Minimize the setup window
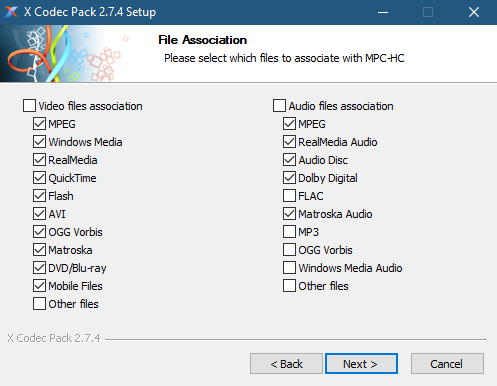The height and width of the screenshot is (386, 497). (x=383, y=12)
